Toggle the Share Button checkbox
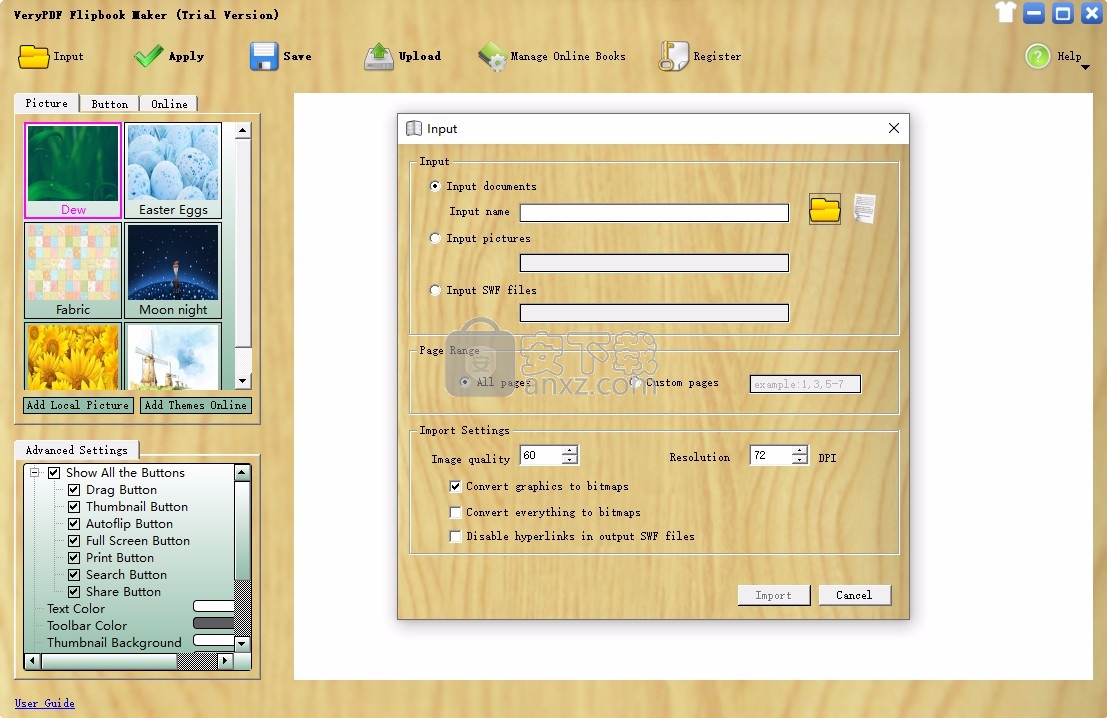This screenshot has width=1107, height=718. click(x=73, y=592)
